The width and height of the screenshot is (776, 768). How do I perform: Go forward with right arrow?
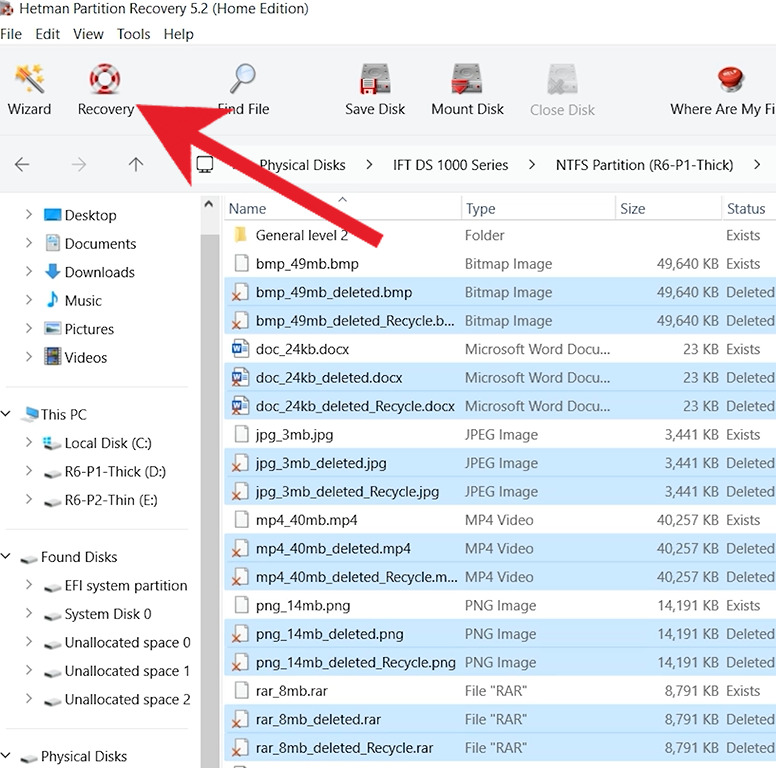pos(79,164)
